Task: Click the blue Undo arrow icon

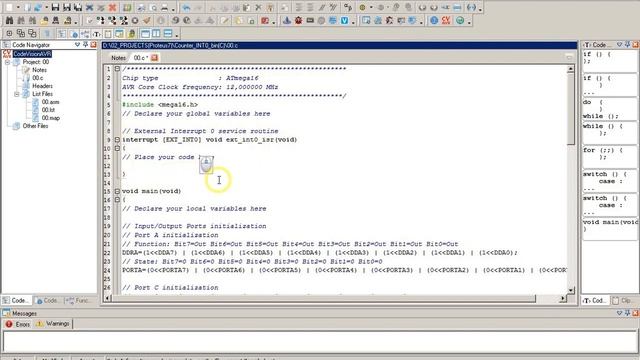Action: (187, 7)
